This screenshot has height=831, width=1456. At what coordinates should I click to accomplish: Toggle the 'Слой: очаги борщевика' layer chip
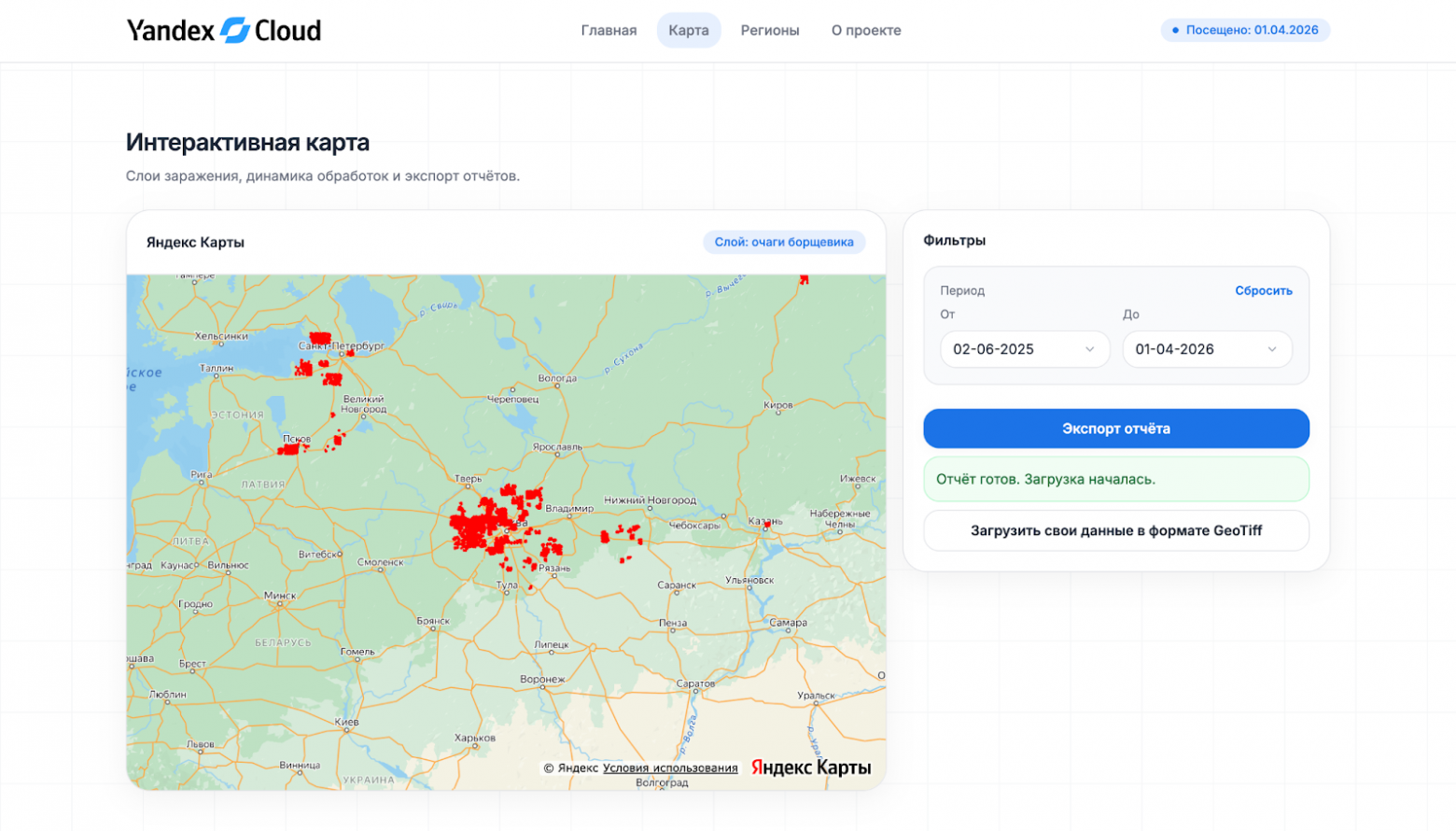click(784, 242)
